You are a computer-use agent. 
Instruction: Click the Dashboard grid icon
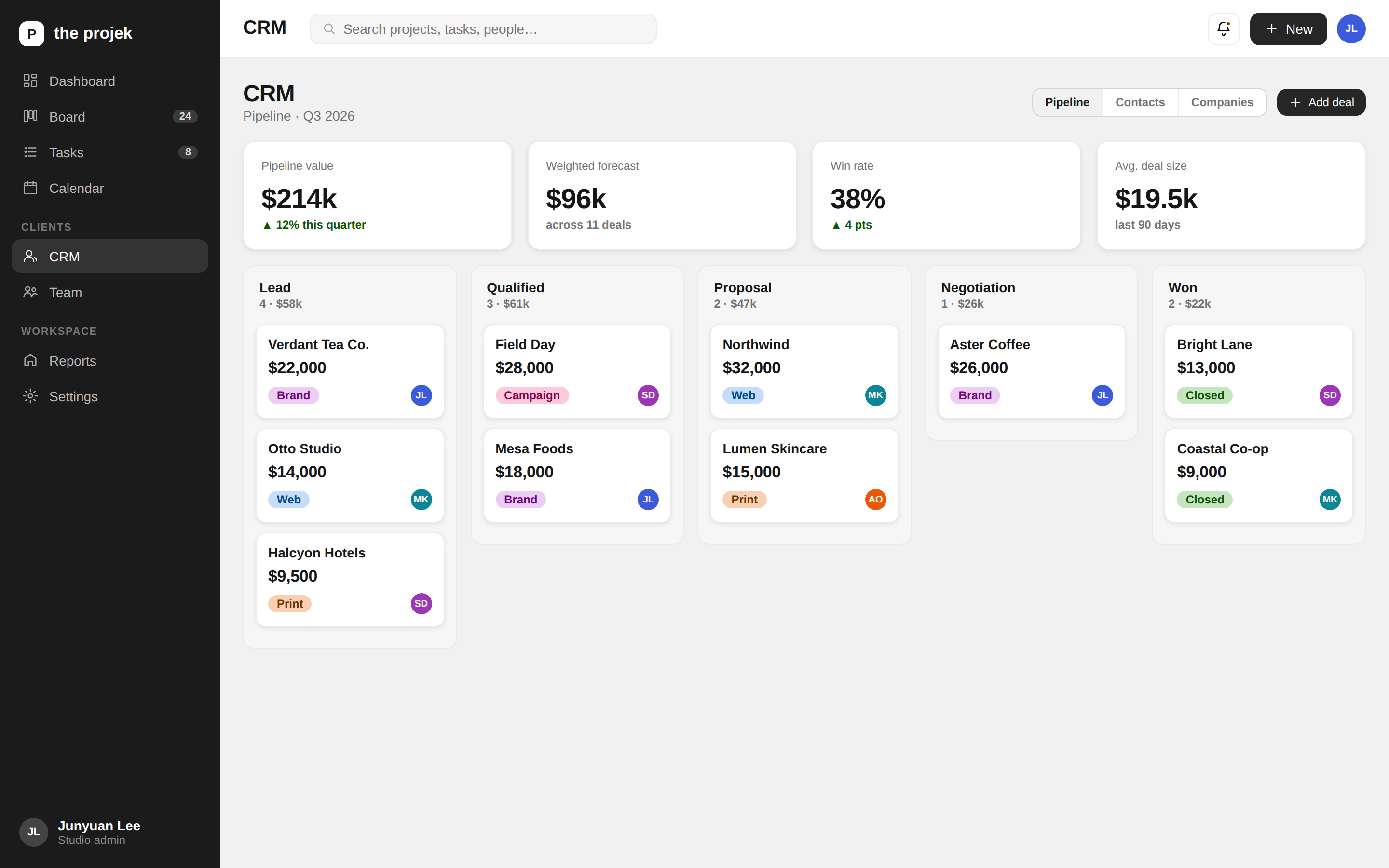30,81
